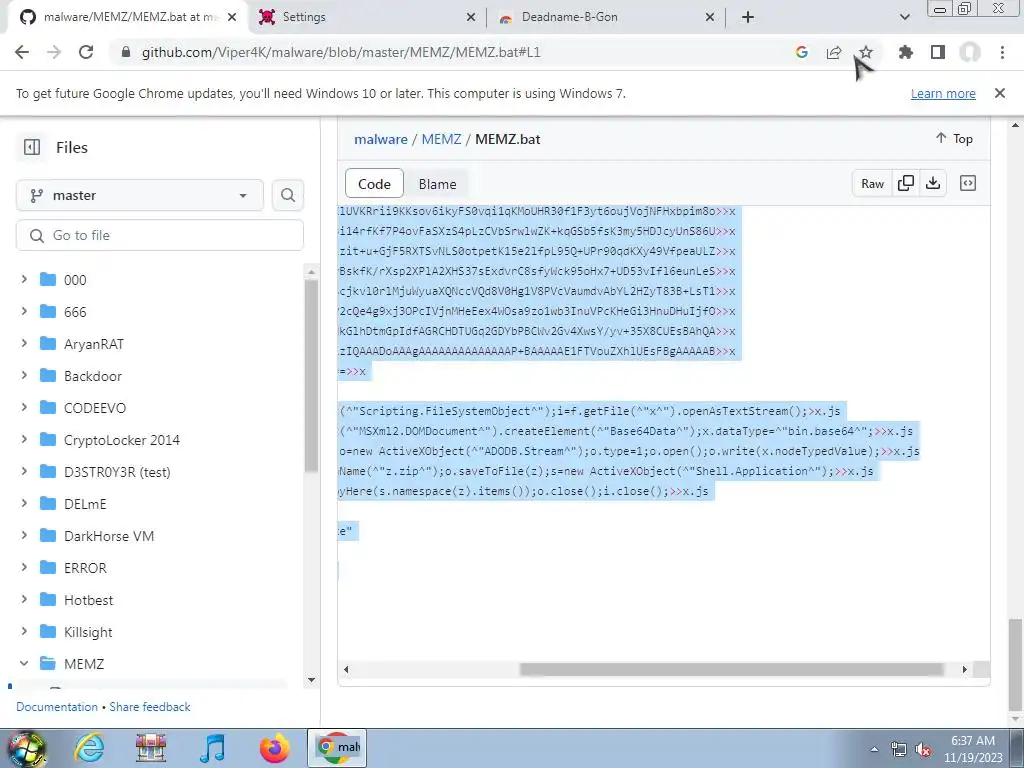Viewport: 1024px width, 768px height.
Task: Open Raw file view
Action: 872,184
